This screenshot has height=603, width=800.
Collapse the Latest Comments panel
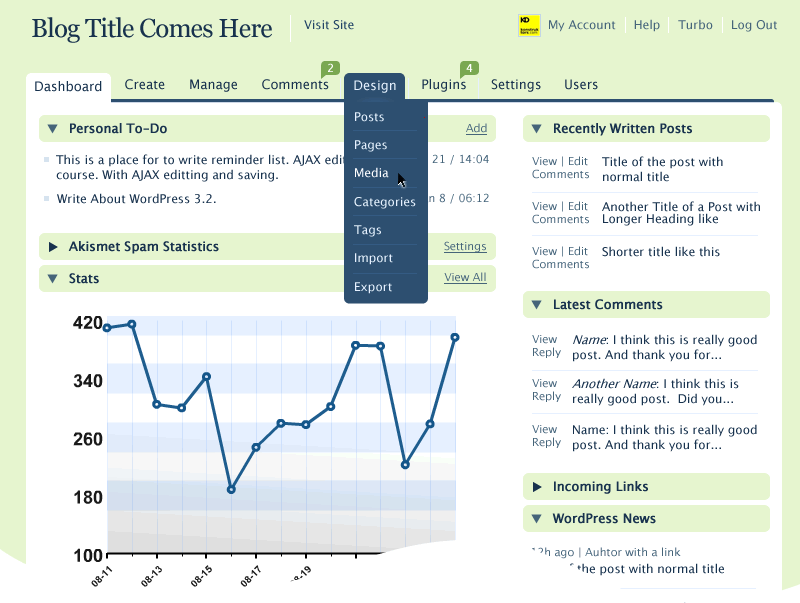coord(536,305)
